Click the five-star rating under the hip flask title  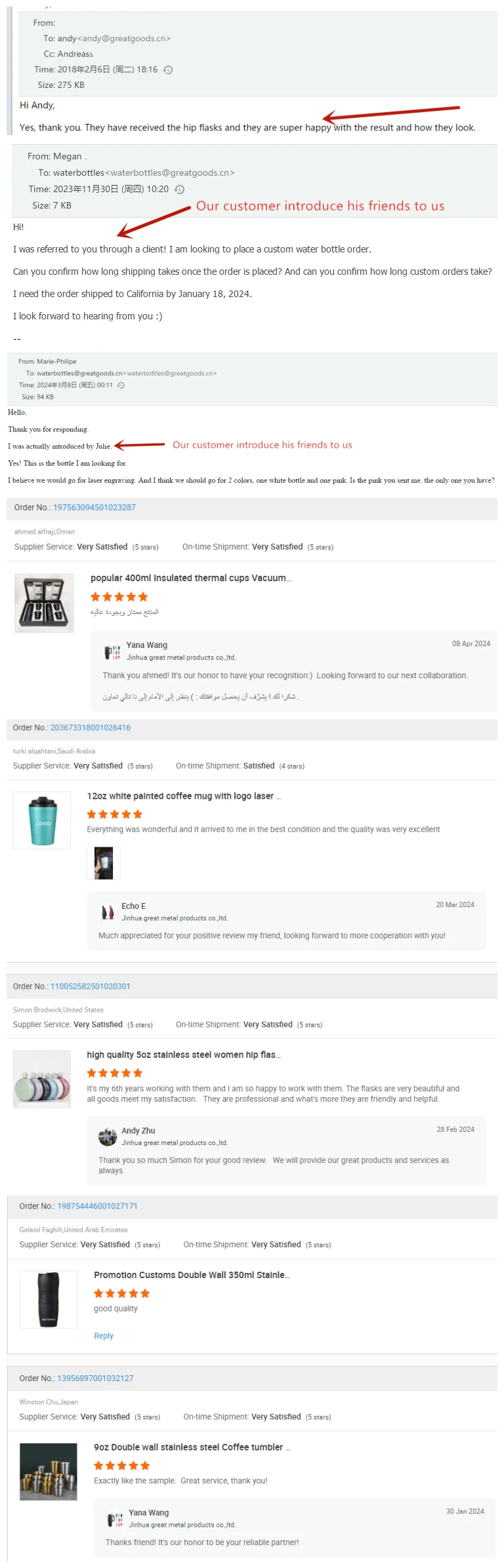point(115,1073)
